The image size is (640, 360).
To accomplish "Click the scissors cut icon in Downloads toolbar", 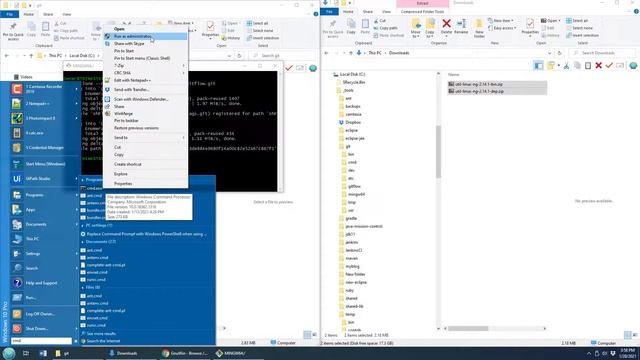I will 567,66.
